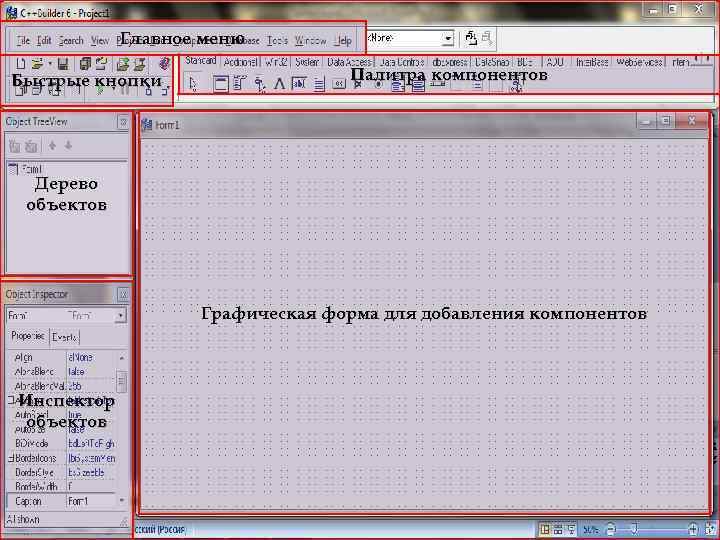Click Add file to project icon
Image resolution: width=720 pixels, height=540 pixels.
(x=123, y=63)
